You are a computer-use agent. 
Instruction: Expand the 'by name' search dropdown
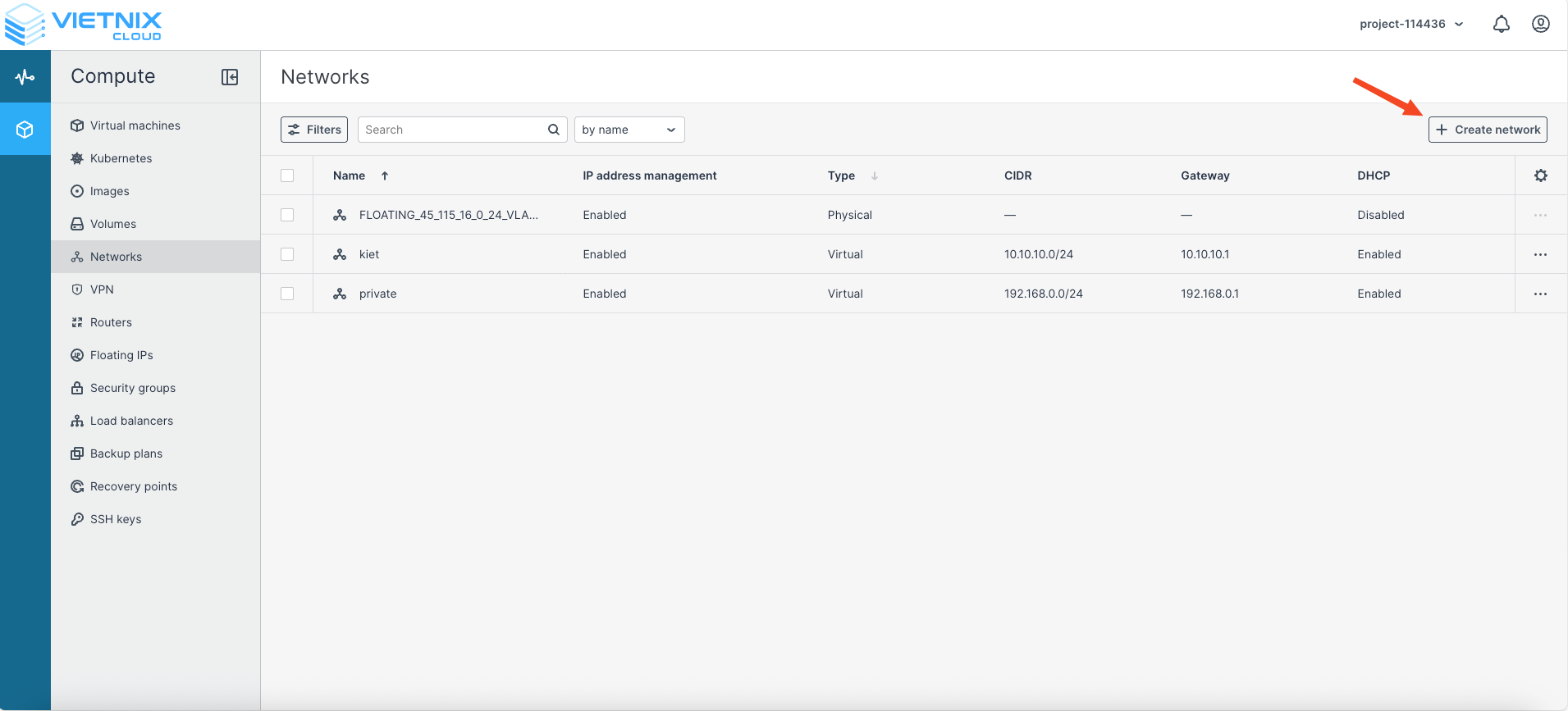click(629, 130)
